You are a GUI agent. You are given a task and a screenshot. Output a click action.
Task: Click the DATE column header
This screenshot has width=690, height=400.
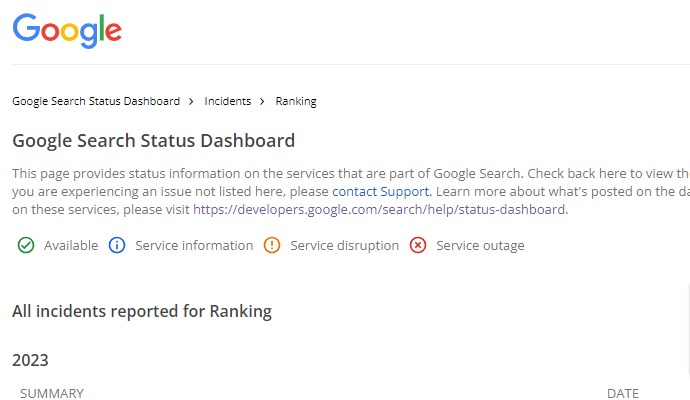coord(622,393)
